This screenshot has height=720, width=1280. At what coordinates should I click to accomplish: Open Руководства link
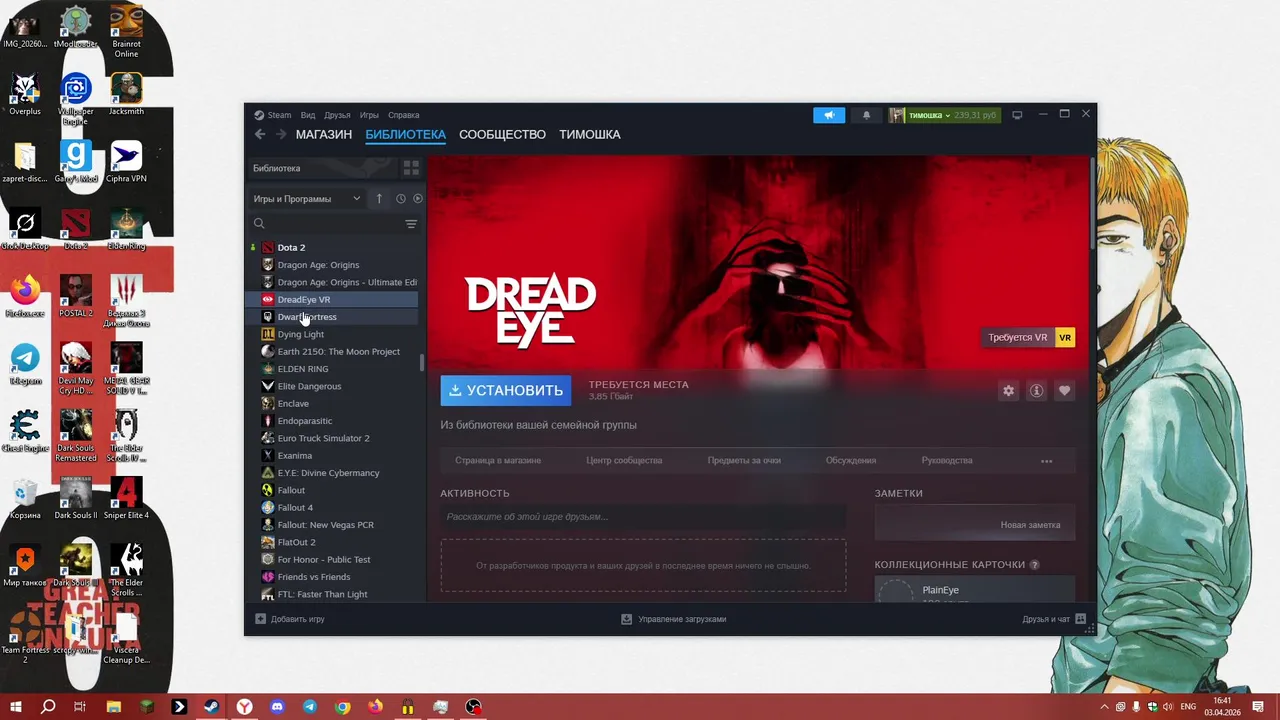[947, 461]
